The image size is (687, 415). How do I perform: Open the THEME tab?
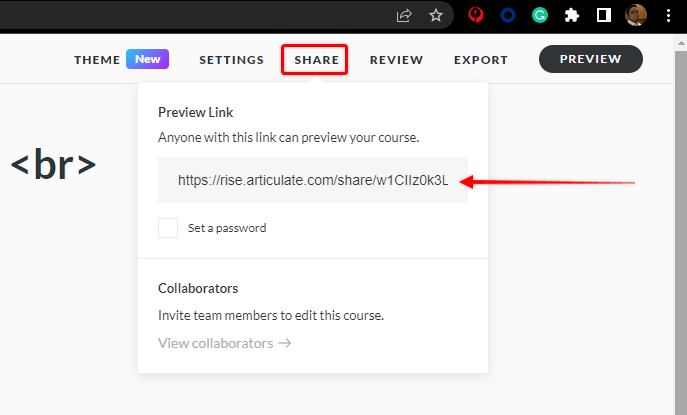pyautogui.click(x=97, y=60)
